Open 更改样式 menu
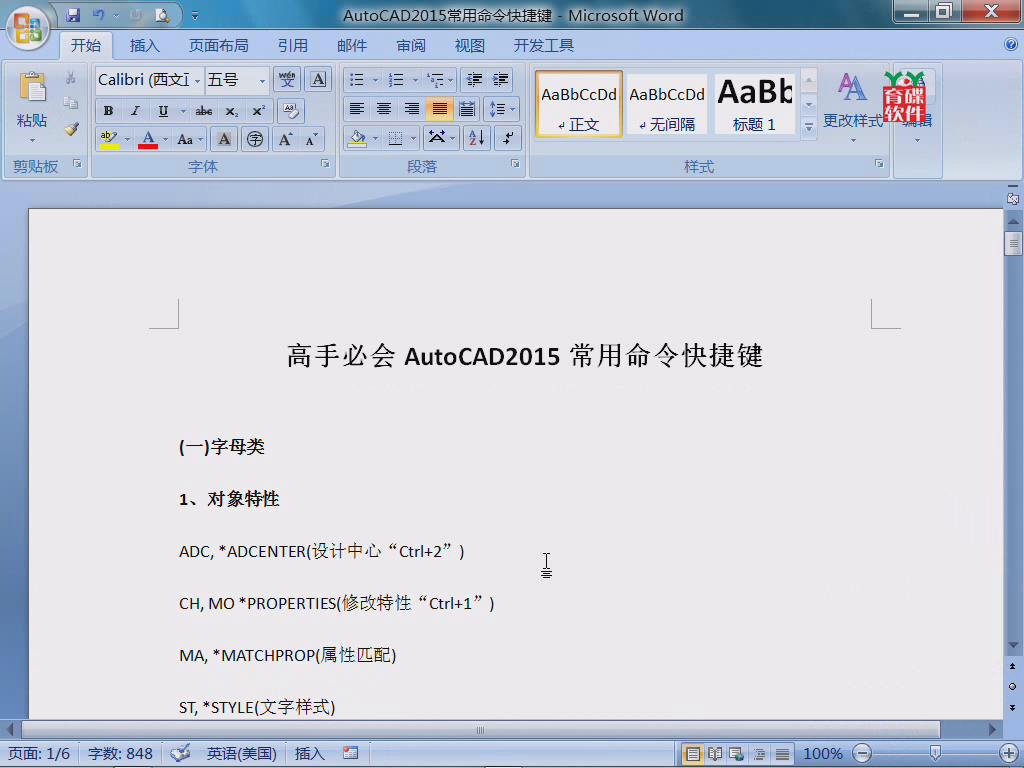Screen dimensions: 1024x768 (x=852, y=106)
